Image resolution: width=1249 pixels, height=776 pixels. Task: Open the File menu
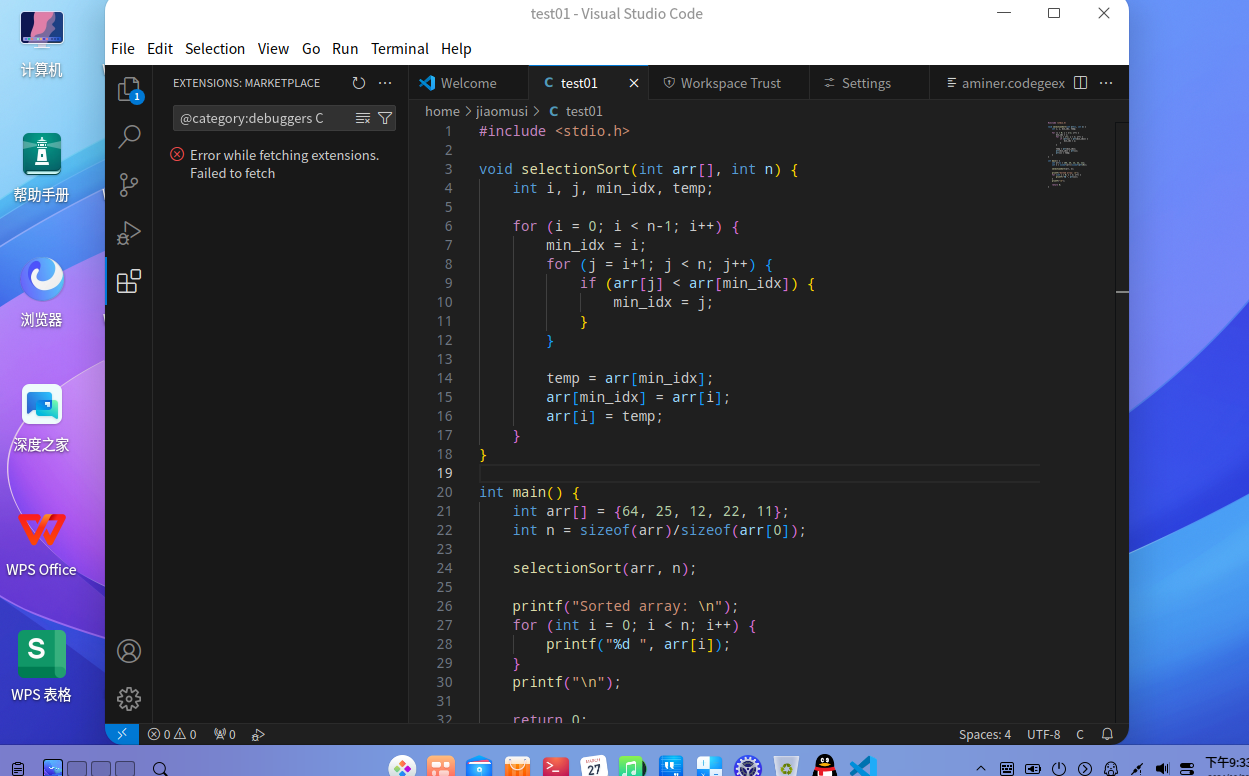(x=123, y=48)
